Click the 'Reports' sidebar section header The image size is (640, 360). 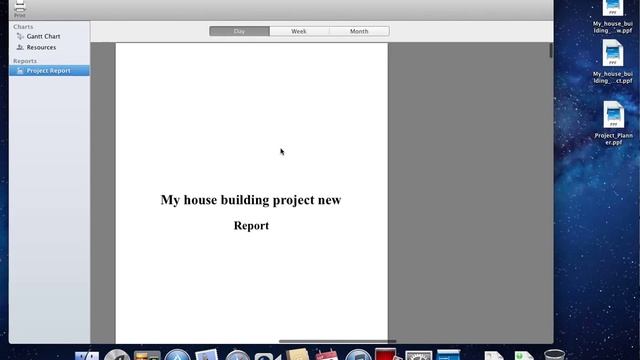[x=24, y=61]
